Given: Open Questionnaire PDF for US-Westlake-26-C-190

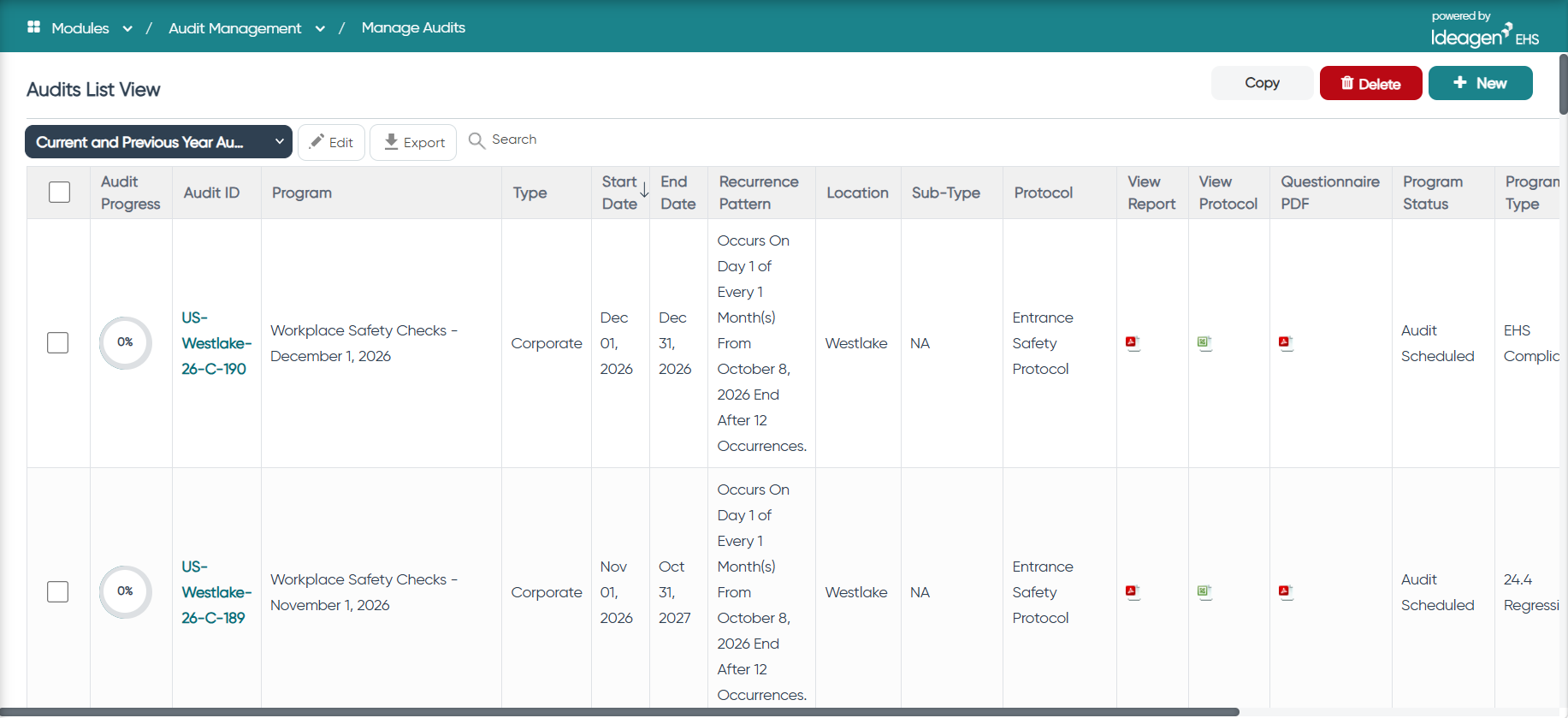Looking at the screenshot, I should click(1285, 343).
